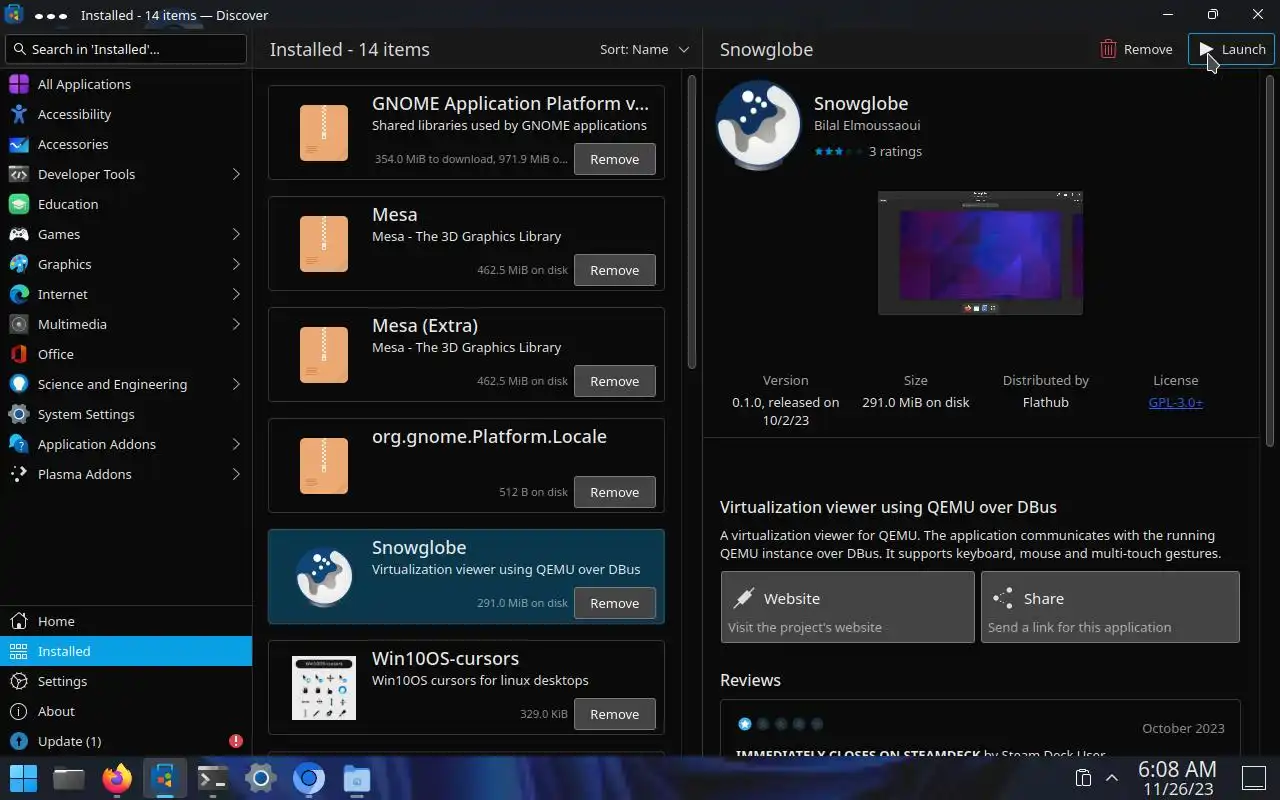1280x800 pixels.
Task: Select the Application Addons icon
Action: [x=19, y=444]
